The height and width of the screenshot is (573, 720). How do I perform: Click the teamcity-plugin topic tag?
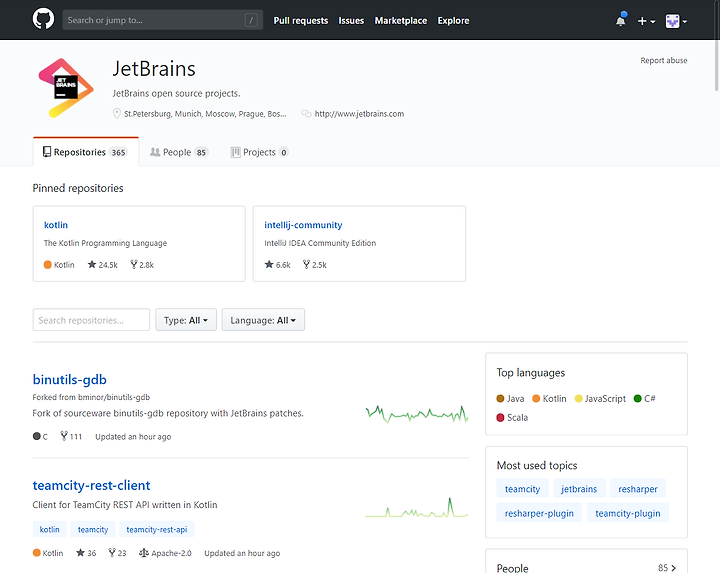pos(628,513)
